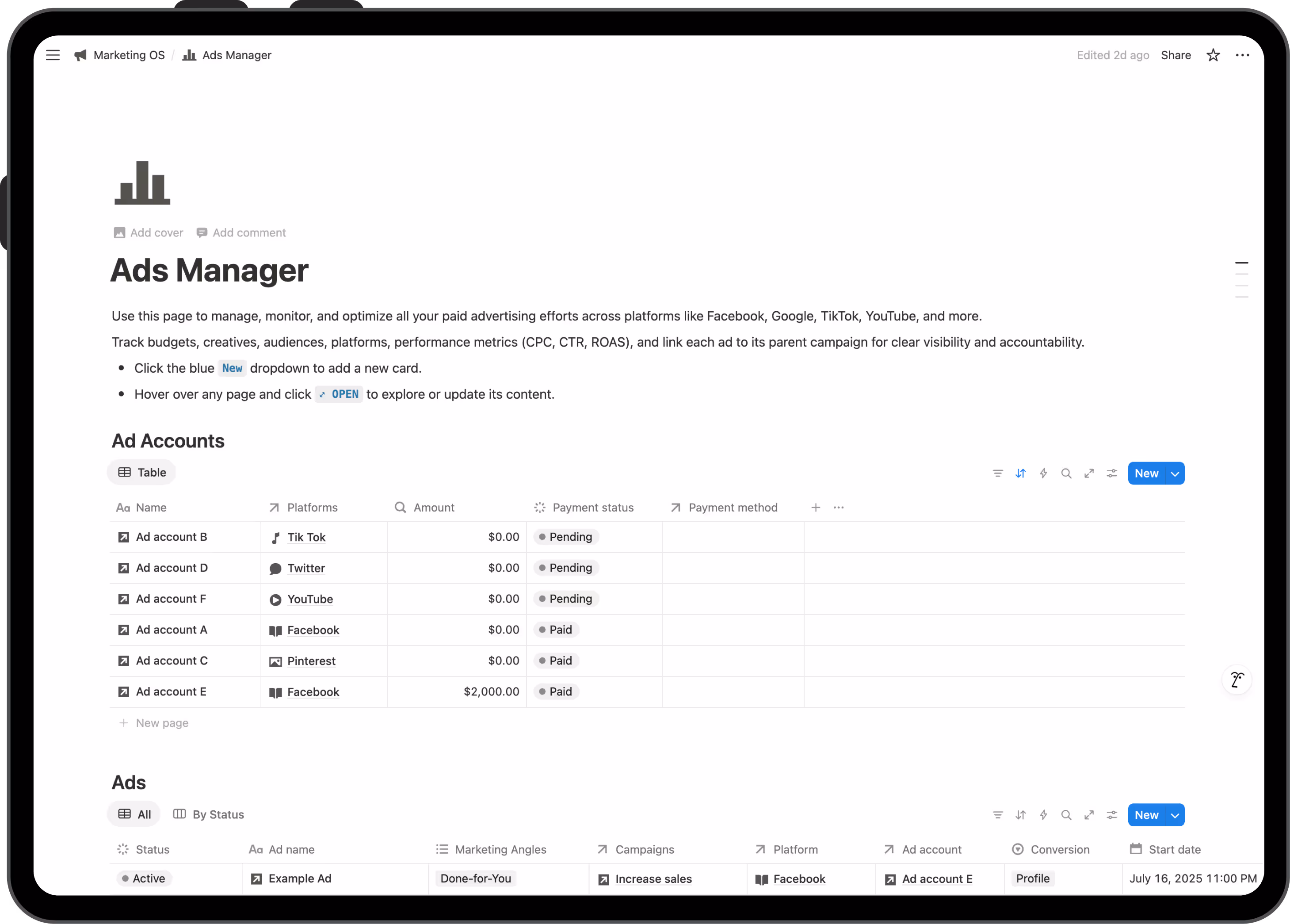Image resolution: width=1290 pixels, height=924 pixels.
Task: Open view settings icon in Ad Accounts
Action: [x=1111, y=473]
